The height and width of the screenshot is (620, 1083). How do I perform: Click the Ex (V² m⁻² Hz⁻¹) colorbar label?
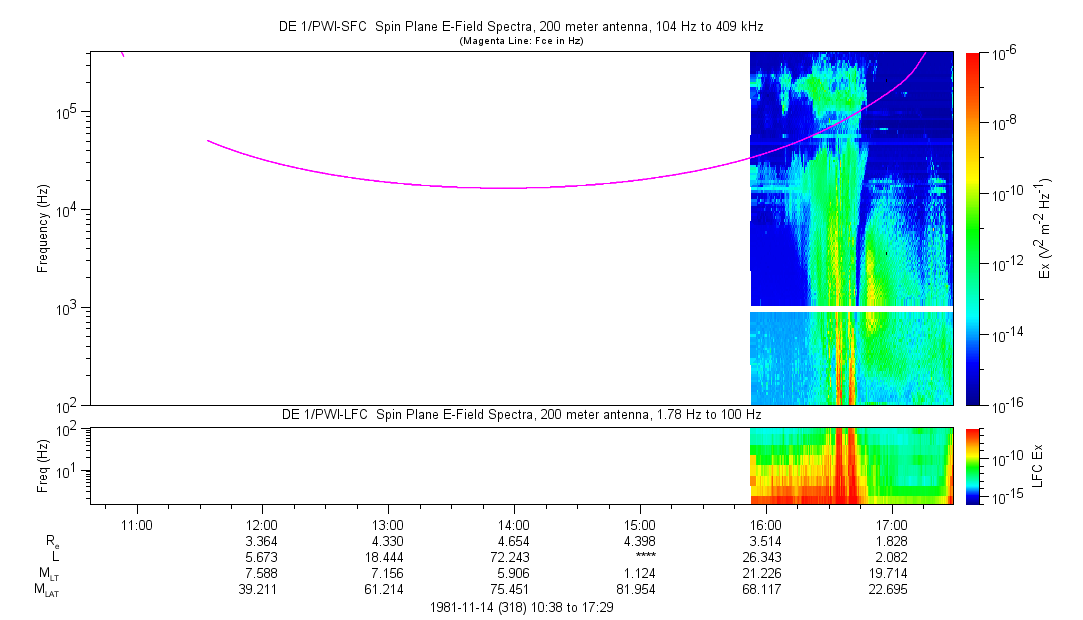pos(1046,229)
